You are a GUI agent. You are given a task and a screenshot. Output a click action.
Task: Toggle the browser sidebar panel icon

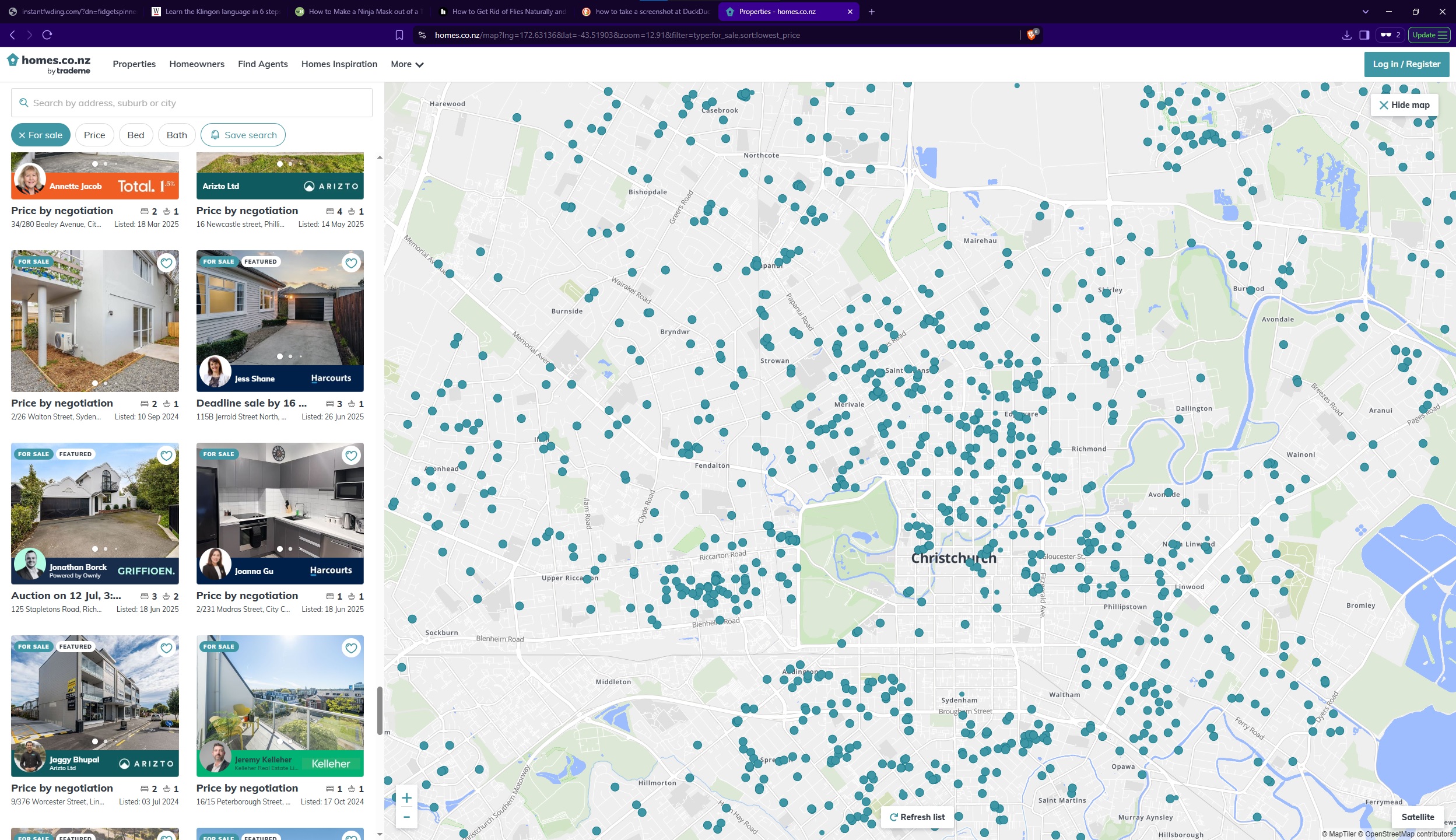point(1364,35)
